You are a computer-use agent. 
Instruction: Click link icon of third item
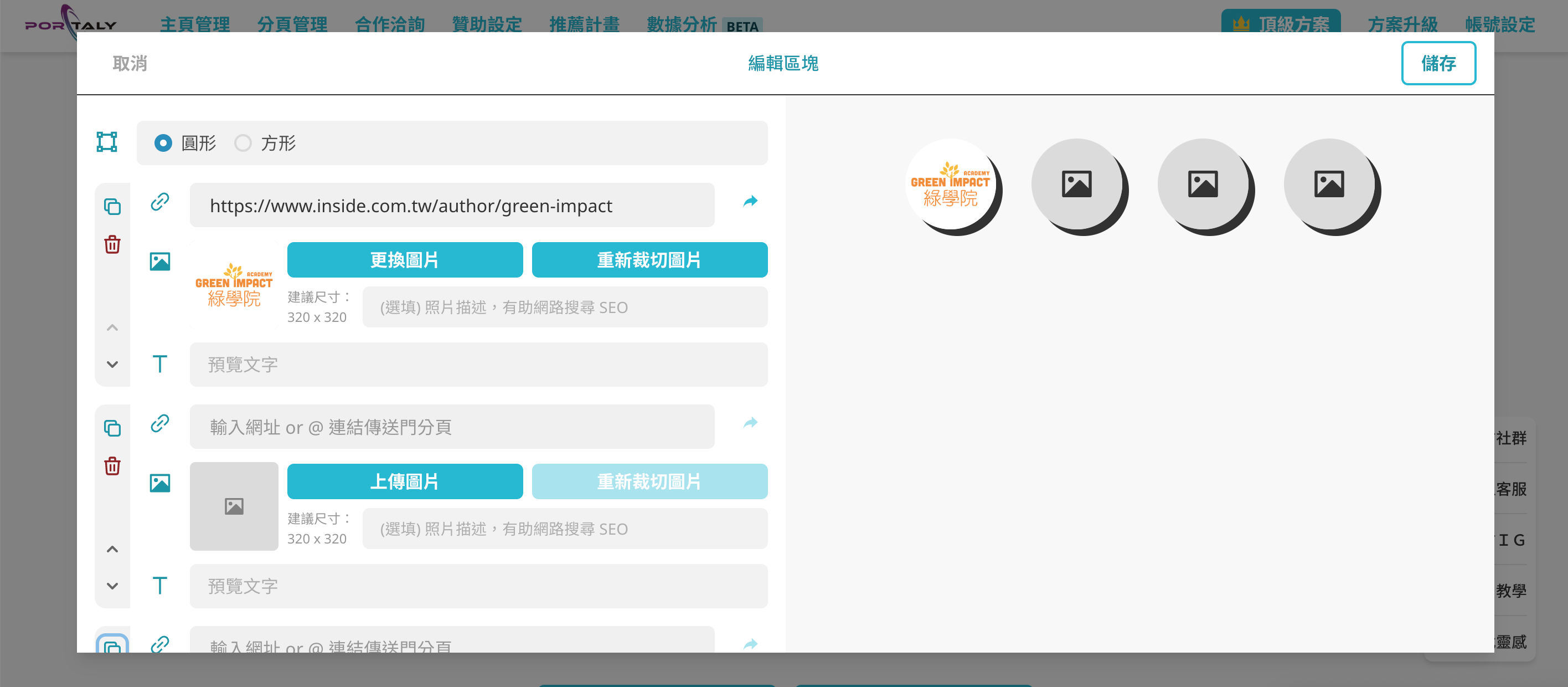pyautogui.click(x=159, y=644)
